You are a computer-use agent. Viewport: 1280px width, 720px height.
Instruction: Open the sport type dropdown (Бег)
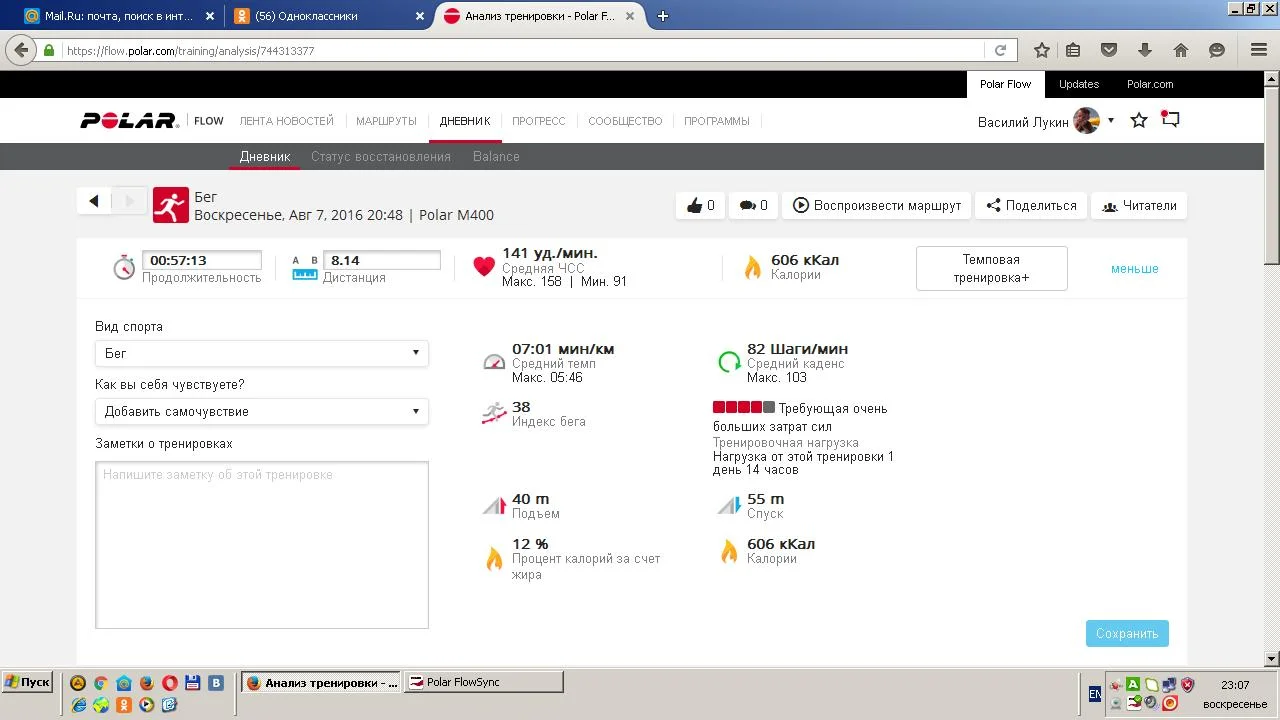262,353
